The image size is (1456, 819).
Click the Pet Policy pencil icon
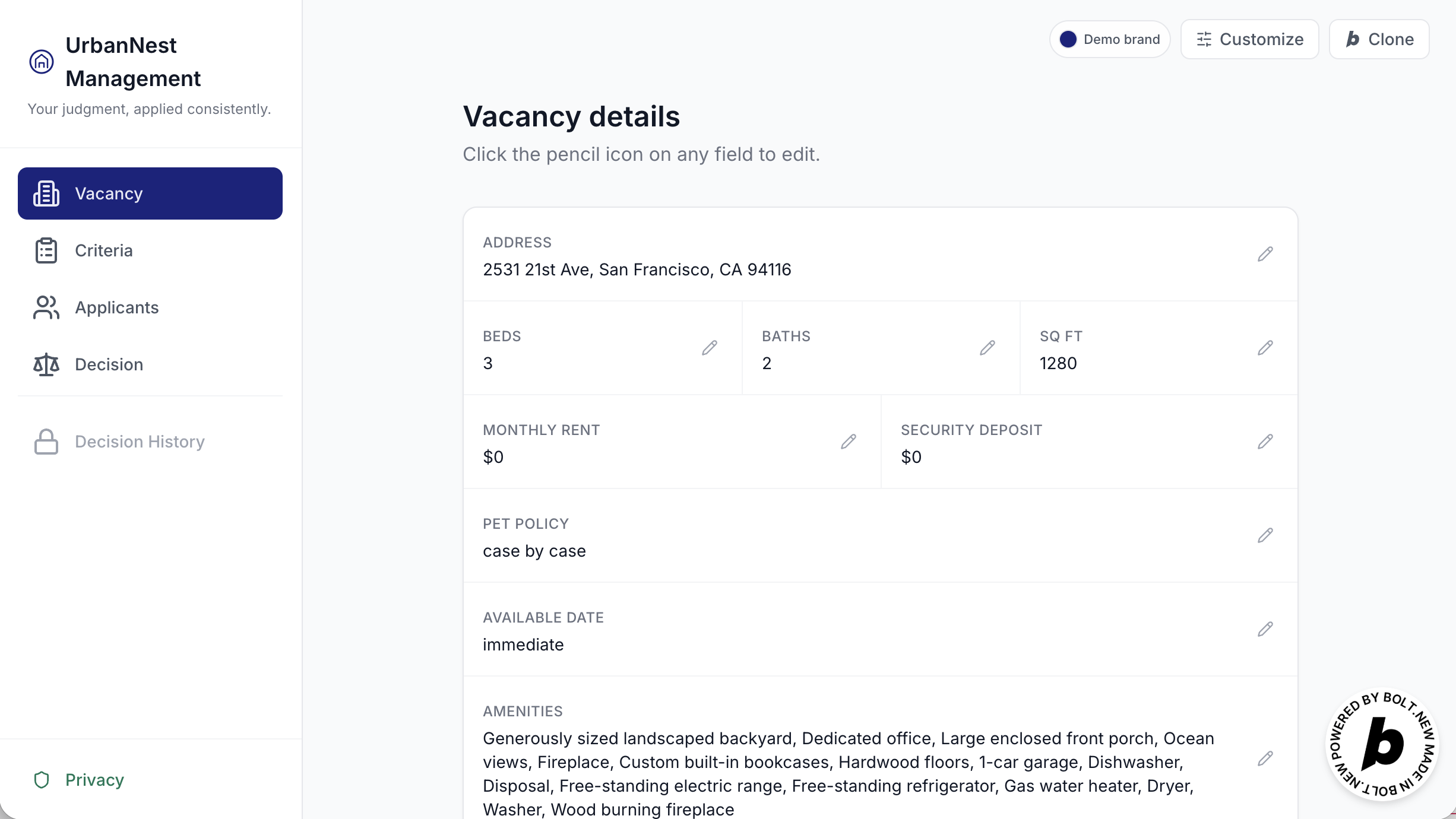pyautogui.click(x=1265, y=535)
